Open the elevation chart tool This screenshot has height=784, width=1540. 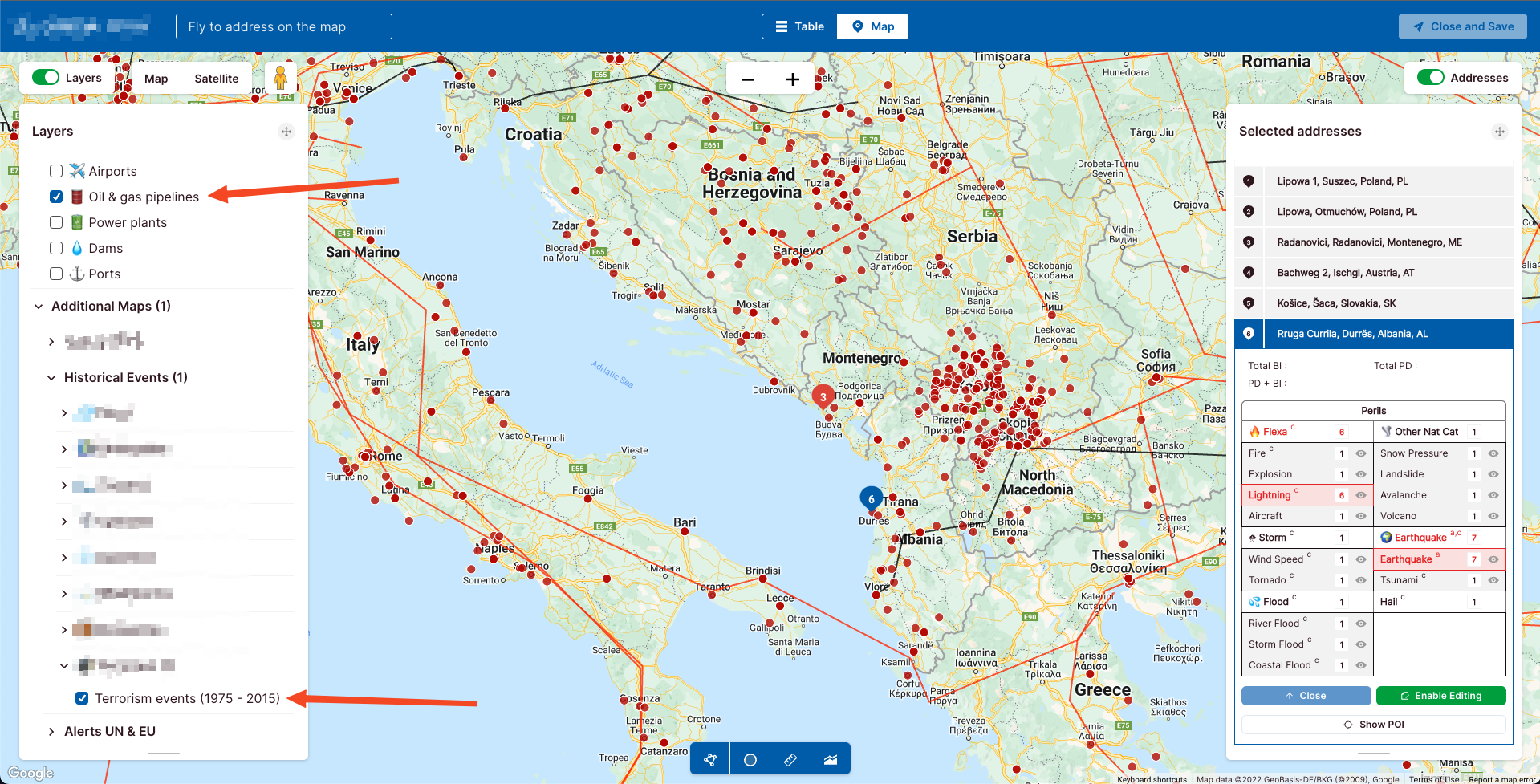pos(831,758)
